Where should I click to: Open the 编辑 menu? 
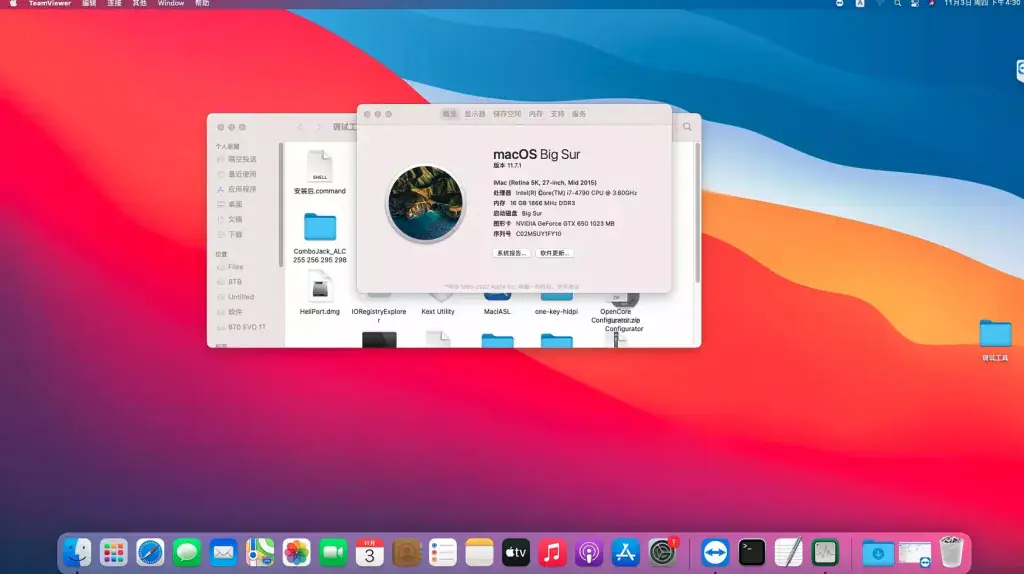coord(89,3)
